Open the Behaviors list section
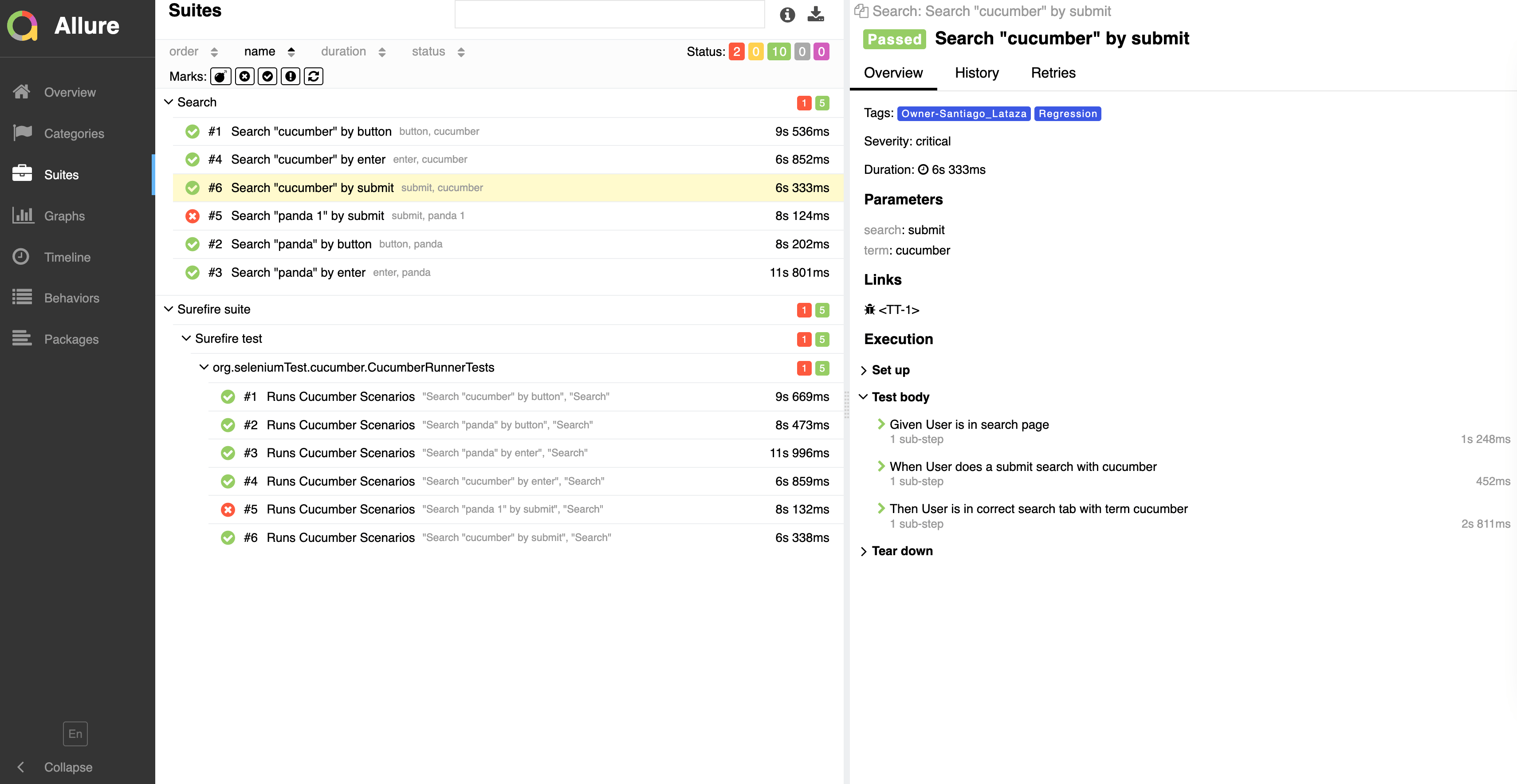This screenshot has height=784, width=1517. pos(71,298)
